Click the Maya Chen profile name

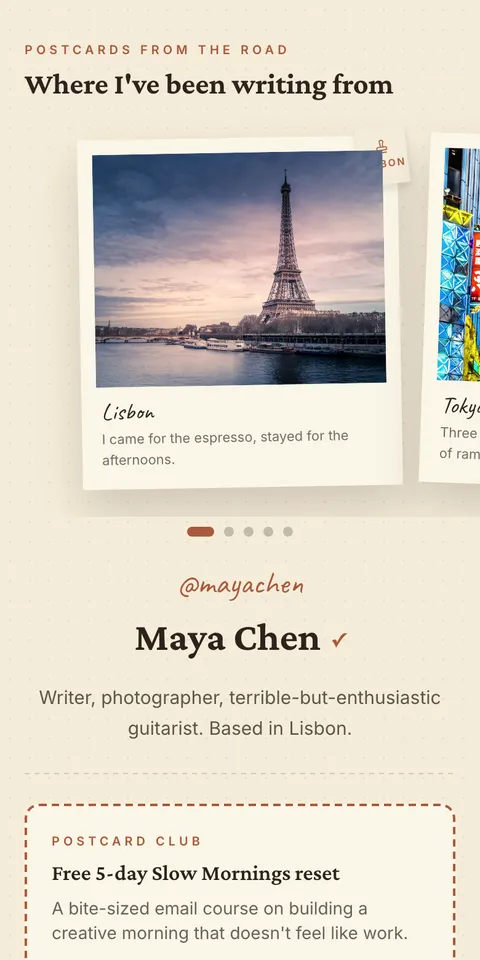pos(228,639)
